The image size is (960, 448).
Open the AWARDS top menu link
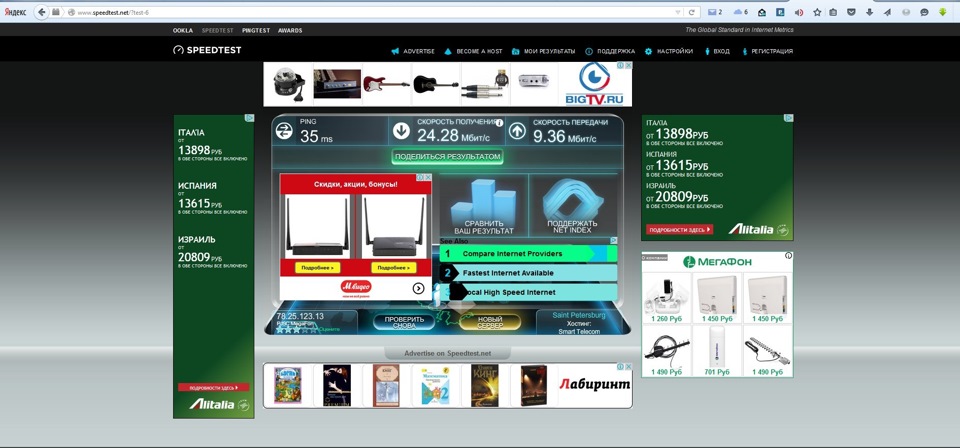[x=290, y=30]
